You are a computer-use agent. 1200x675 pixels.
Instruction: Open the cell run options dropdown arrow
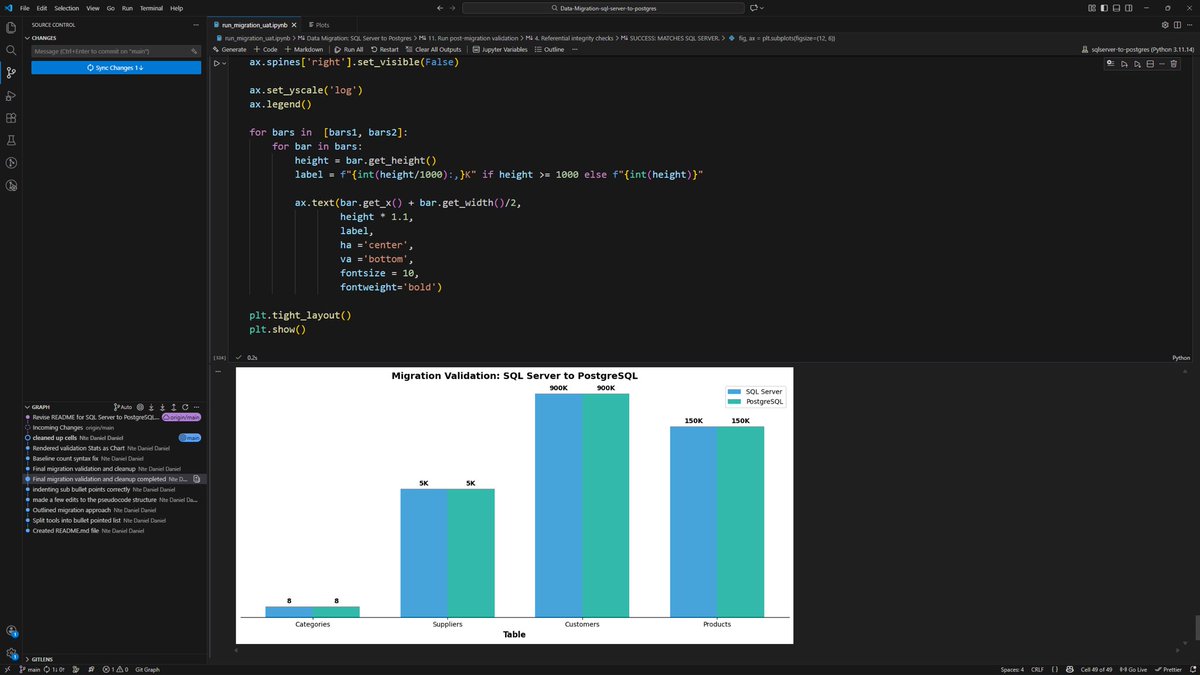225,63
